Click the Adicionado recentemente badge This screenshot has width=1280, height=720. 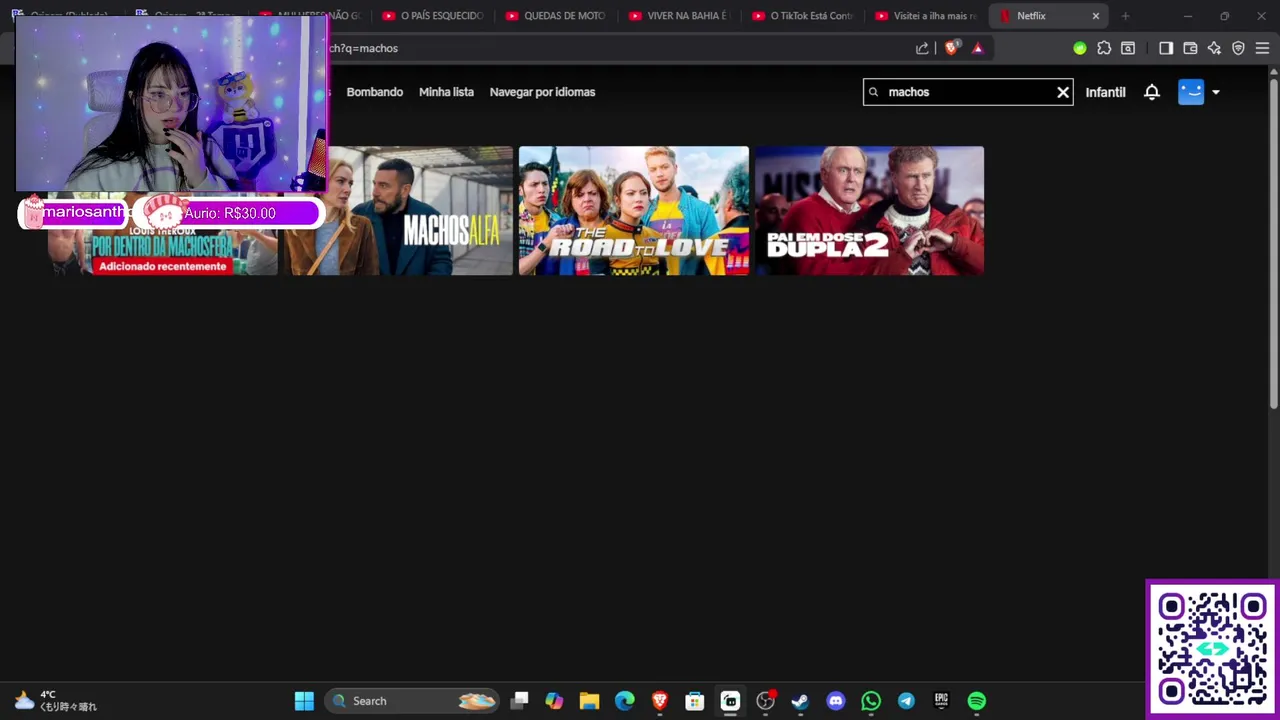[x=163, y=266]
